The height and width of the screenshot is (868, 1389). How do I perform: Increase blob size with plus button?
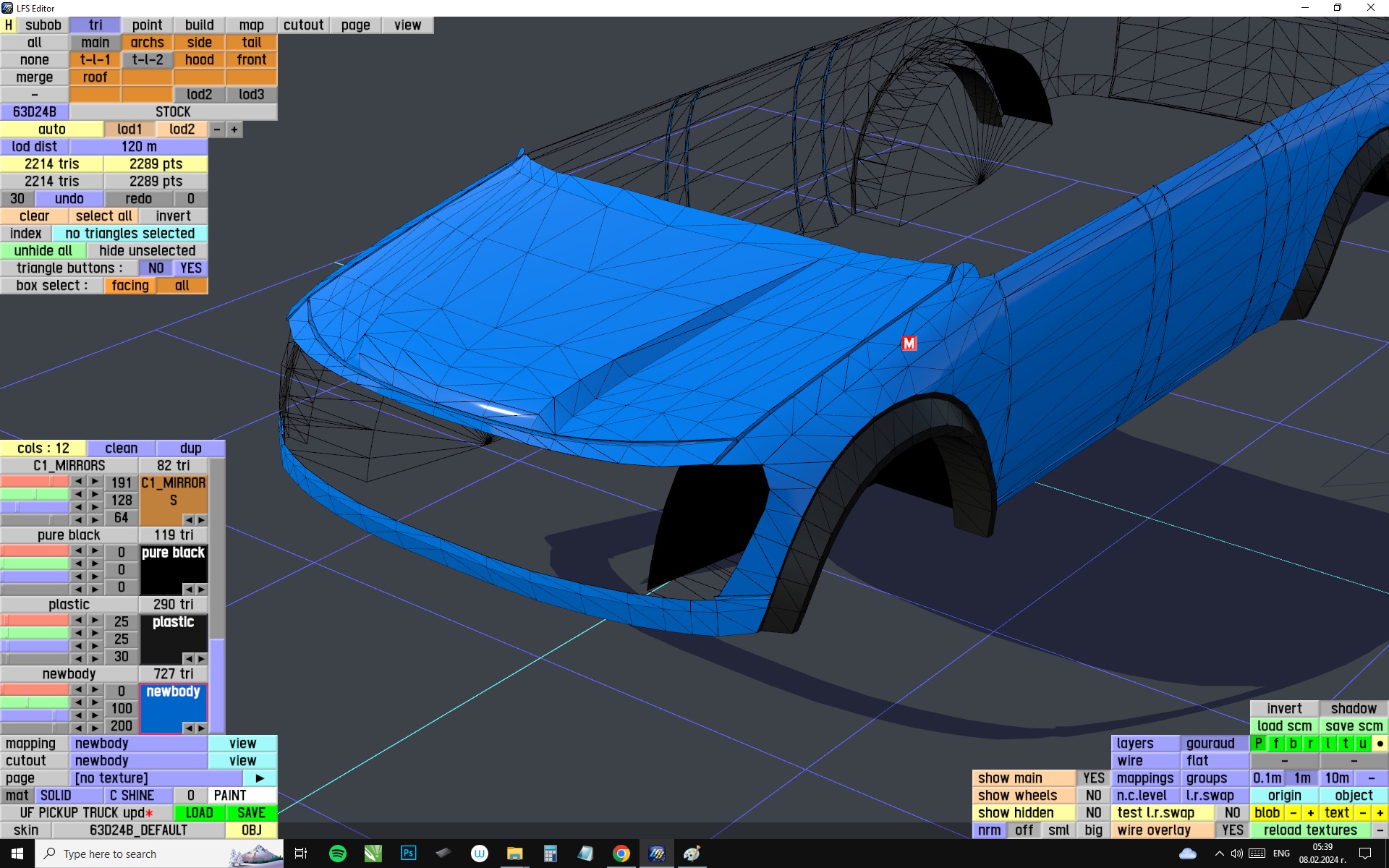[x=1310, y=813]
